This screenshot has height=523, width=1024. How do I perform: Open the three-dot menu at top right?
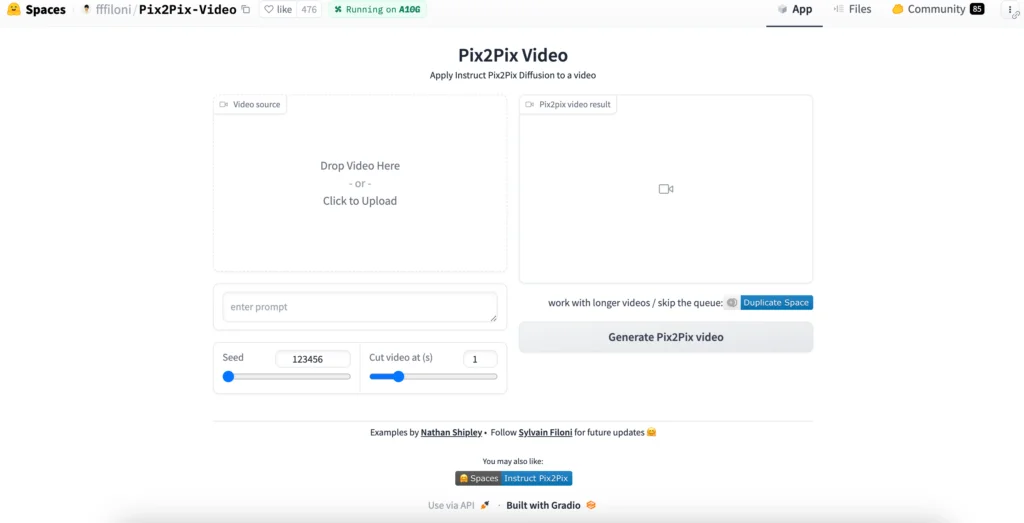[x=1010, y=10]
